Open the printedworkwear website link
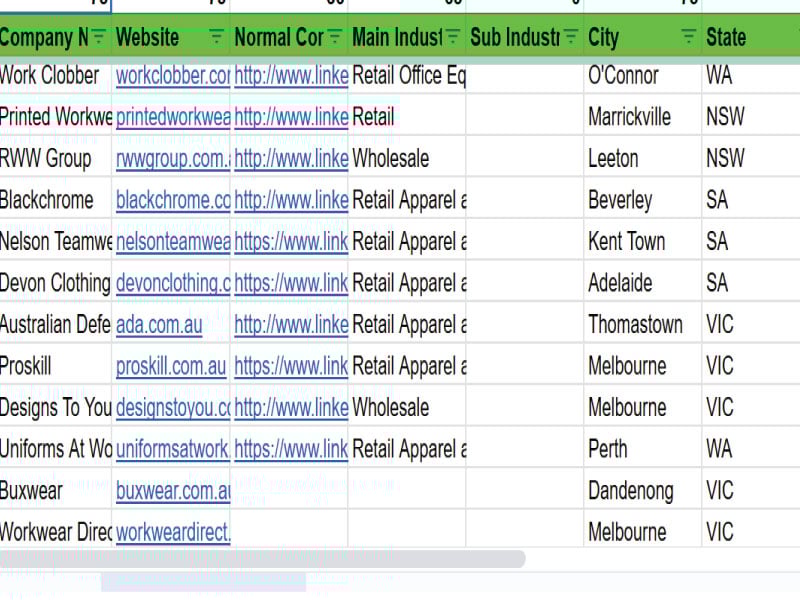800x600 pixels. (173, 117)
